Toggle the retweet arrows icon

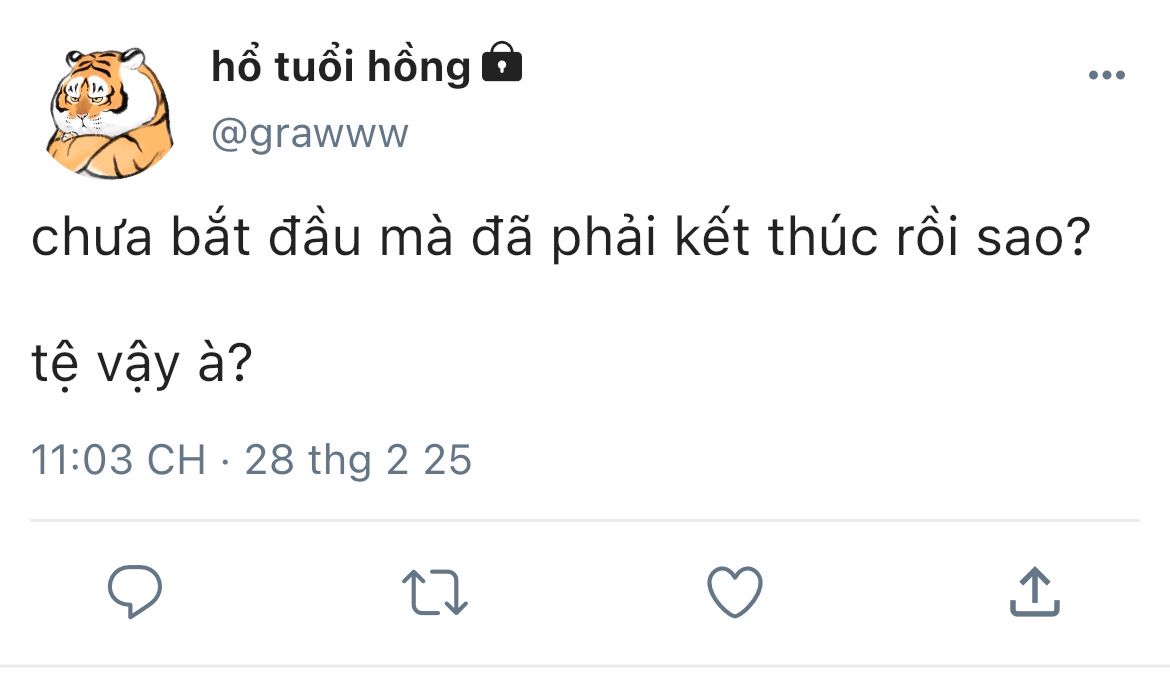[x=435, y=592]
